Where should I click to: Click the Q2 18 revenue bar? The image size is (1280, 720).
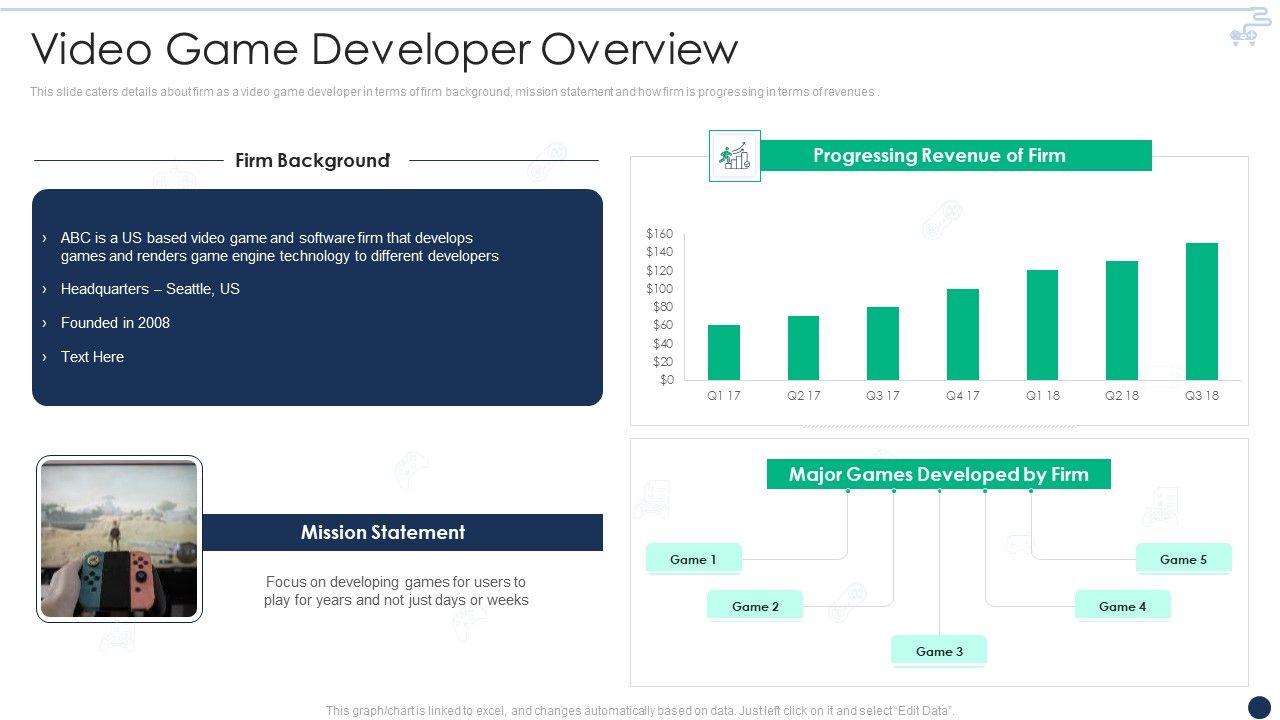[x=1121, y=320]
